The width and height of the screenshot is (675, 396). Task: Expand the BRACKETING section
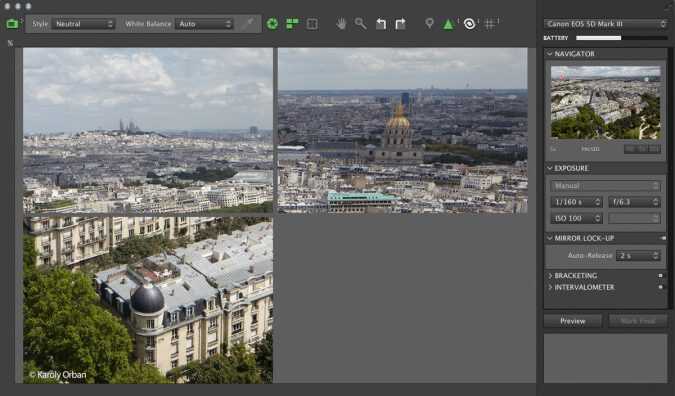click(550, 275)
